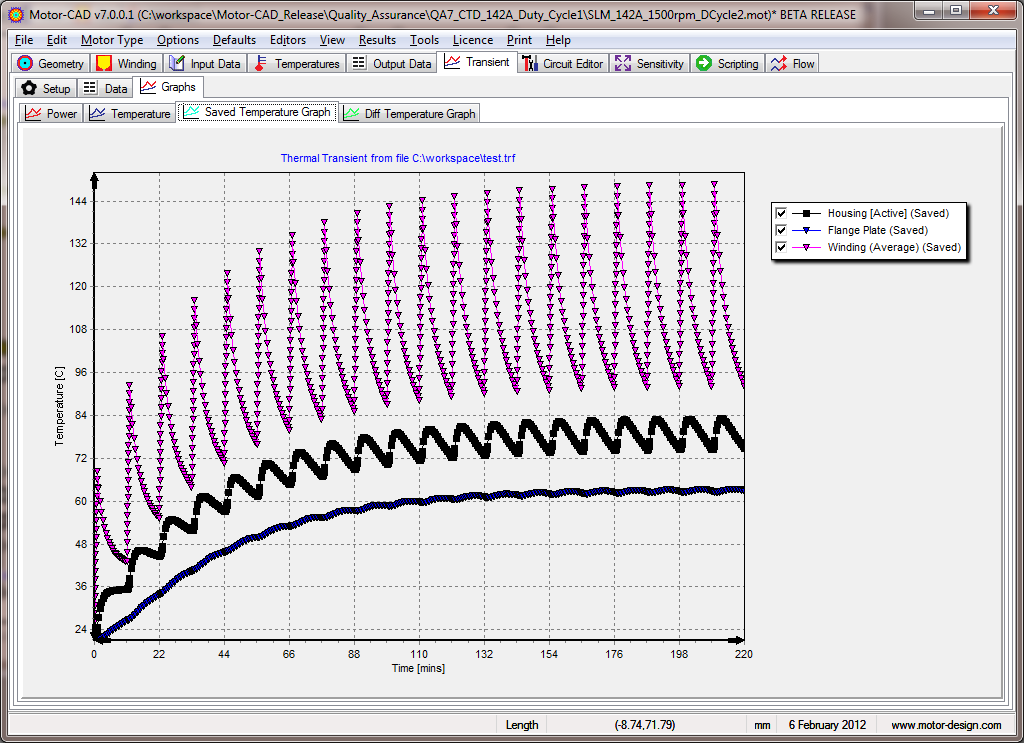This screenshot has width=1024, height=743.
Task: Click the Setup gear icon
Action: point(29,88)
